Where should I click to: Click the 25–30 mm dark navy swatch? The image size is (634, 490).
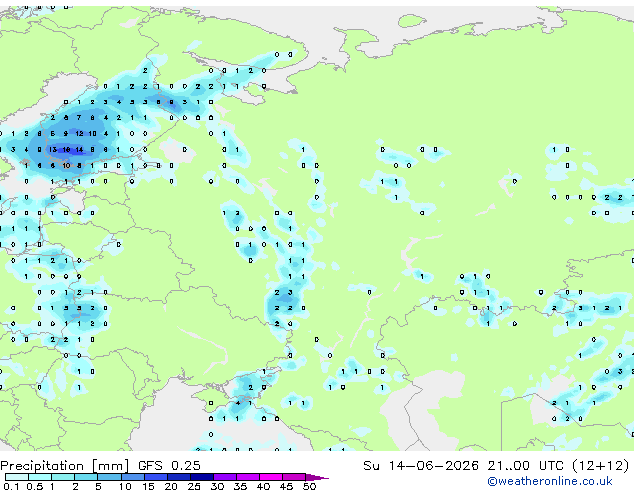(x=202, y=477)
